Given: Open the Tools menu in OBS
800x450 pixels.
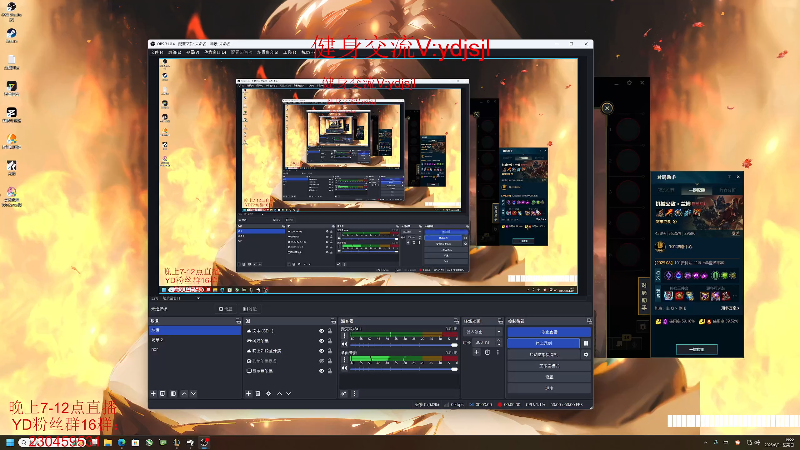Looking at the screenshot, I should tap(290, 53).
